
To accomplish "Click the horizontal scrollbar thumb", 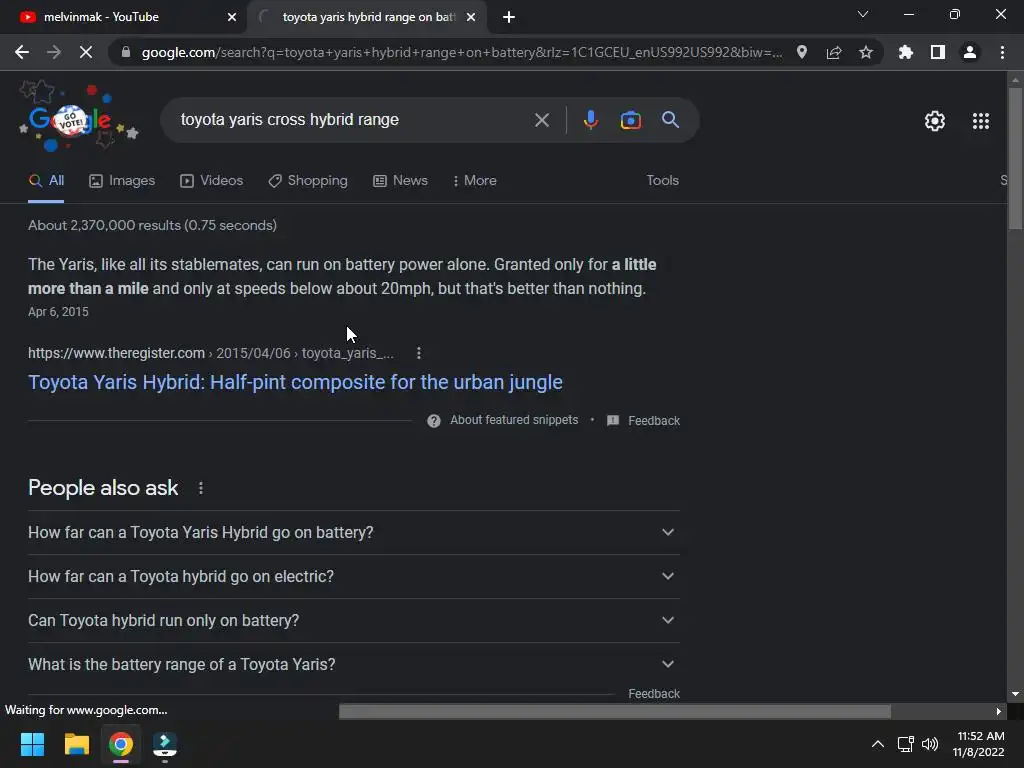I will tap(615, 711).
